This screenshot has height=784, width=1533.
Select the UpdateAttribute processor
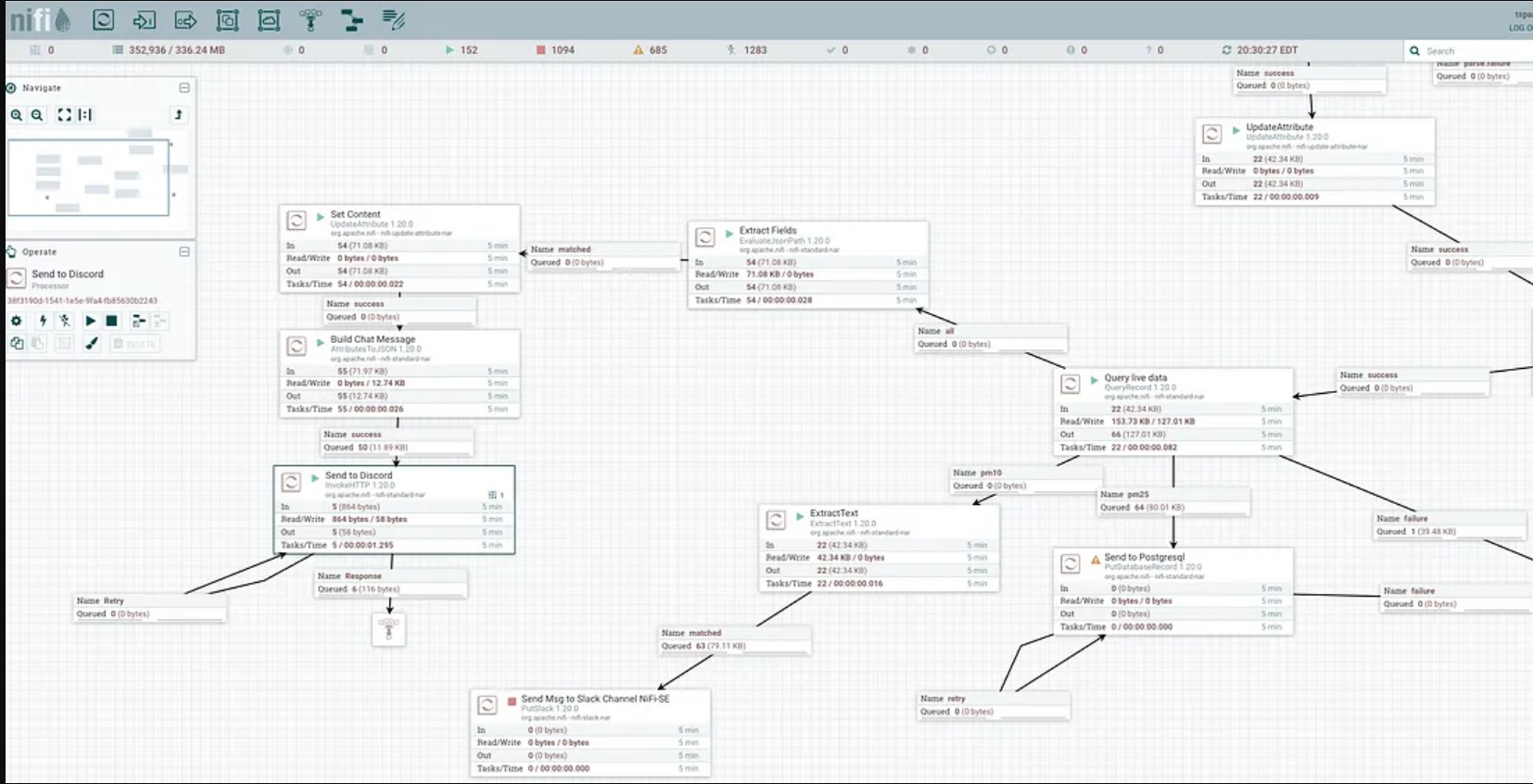click(1315, 161)
